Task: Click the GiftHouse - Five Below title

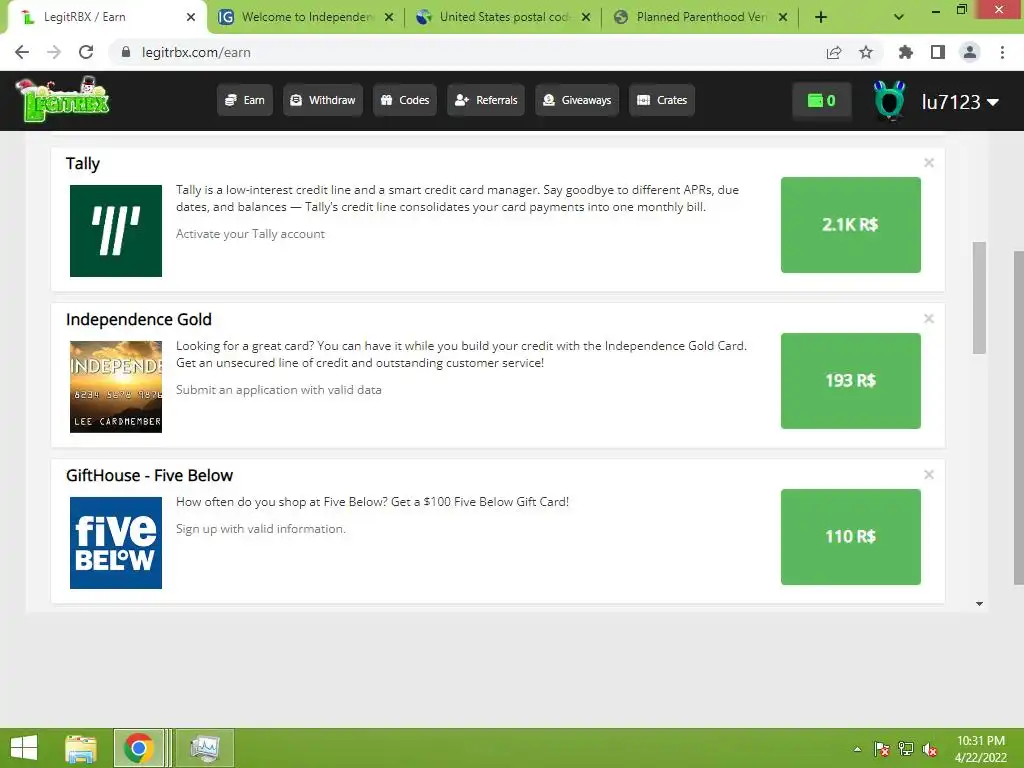Action: pyautogui.click(x=150, y=475)
